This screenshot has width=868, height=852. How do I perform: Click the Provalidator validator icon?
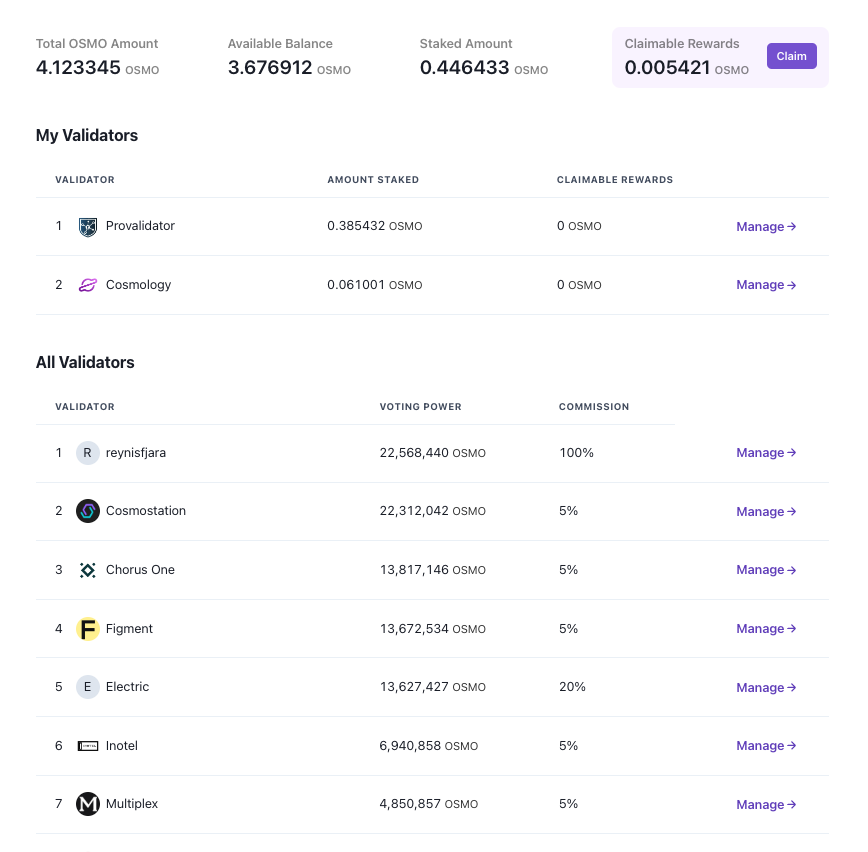point(88,226)
